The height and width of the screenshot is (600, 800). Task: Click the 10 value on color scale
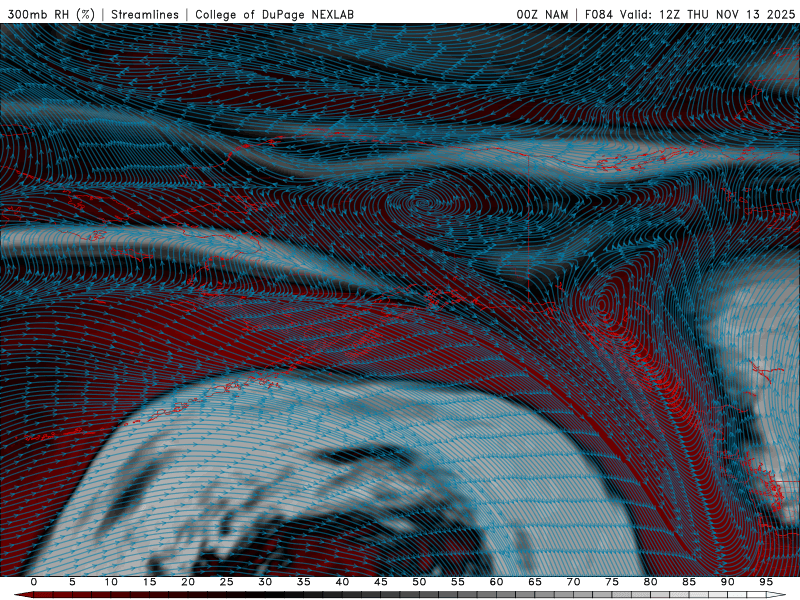[x=111, y=582]
